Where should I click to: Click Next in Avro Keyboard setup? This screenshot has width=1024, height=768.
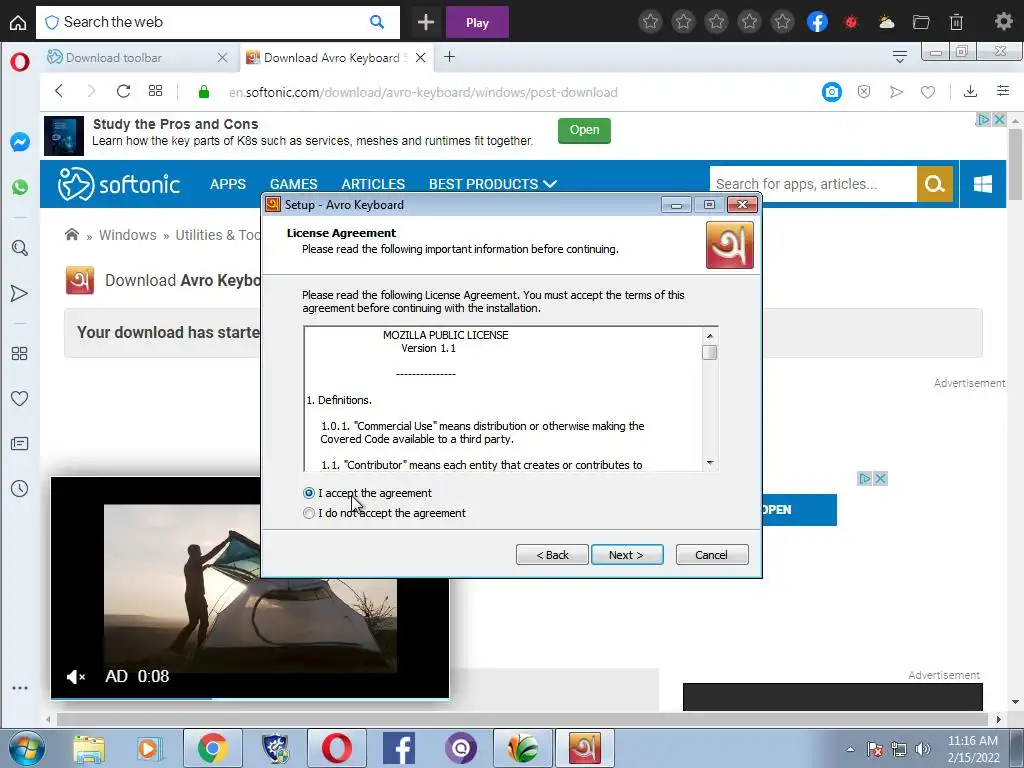coord(627,554)
